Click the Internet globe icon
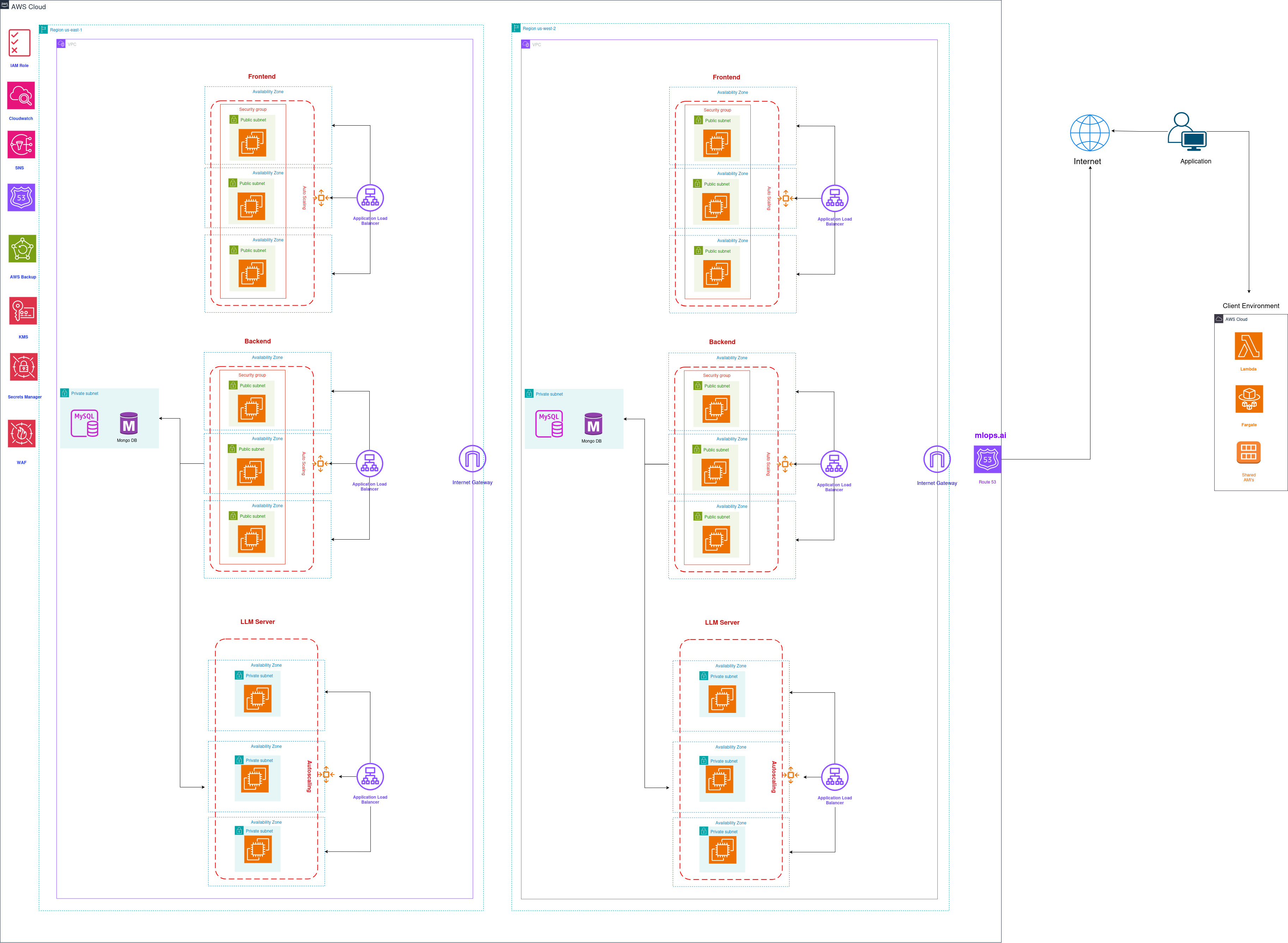 (x=1089, y=133)
